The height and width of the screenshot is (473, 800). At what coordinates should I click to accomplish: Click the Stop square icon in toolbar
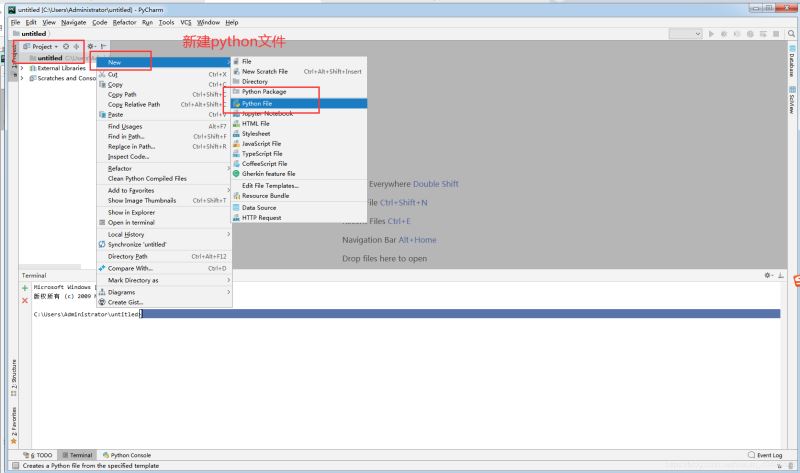coord(776,34)
